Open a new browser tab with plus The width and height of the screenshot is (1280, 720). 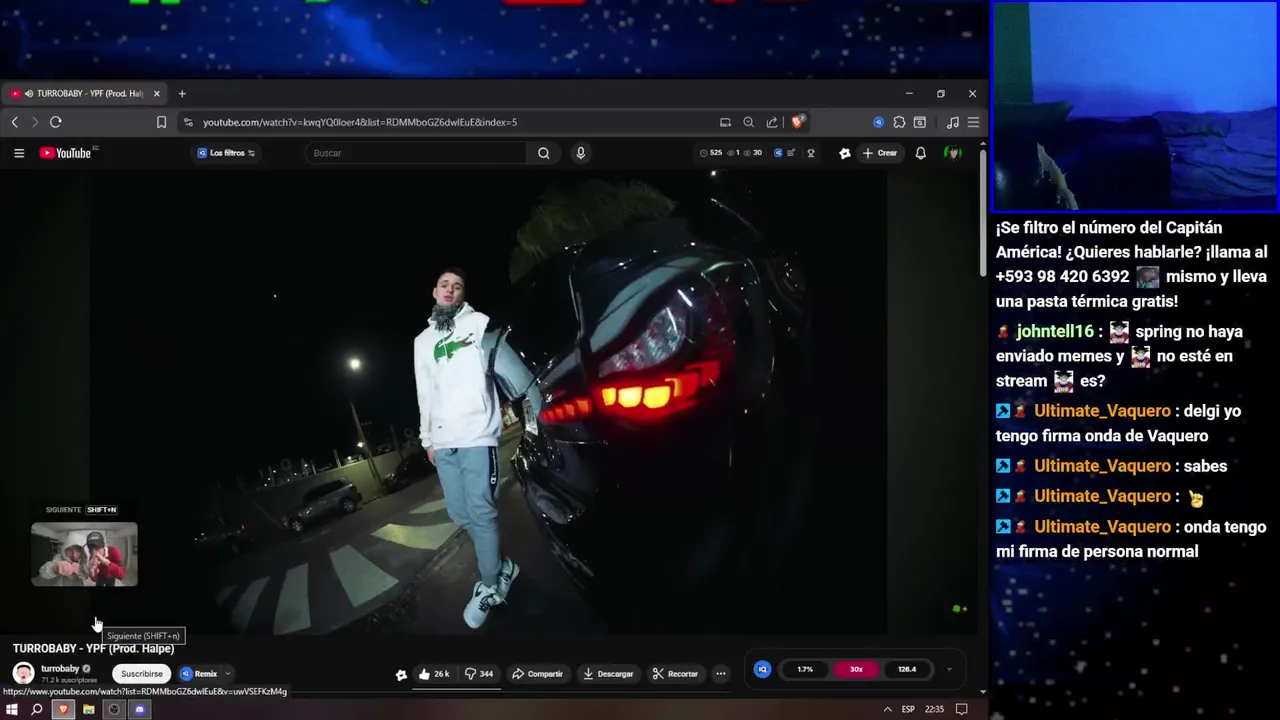pos(182,94)
